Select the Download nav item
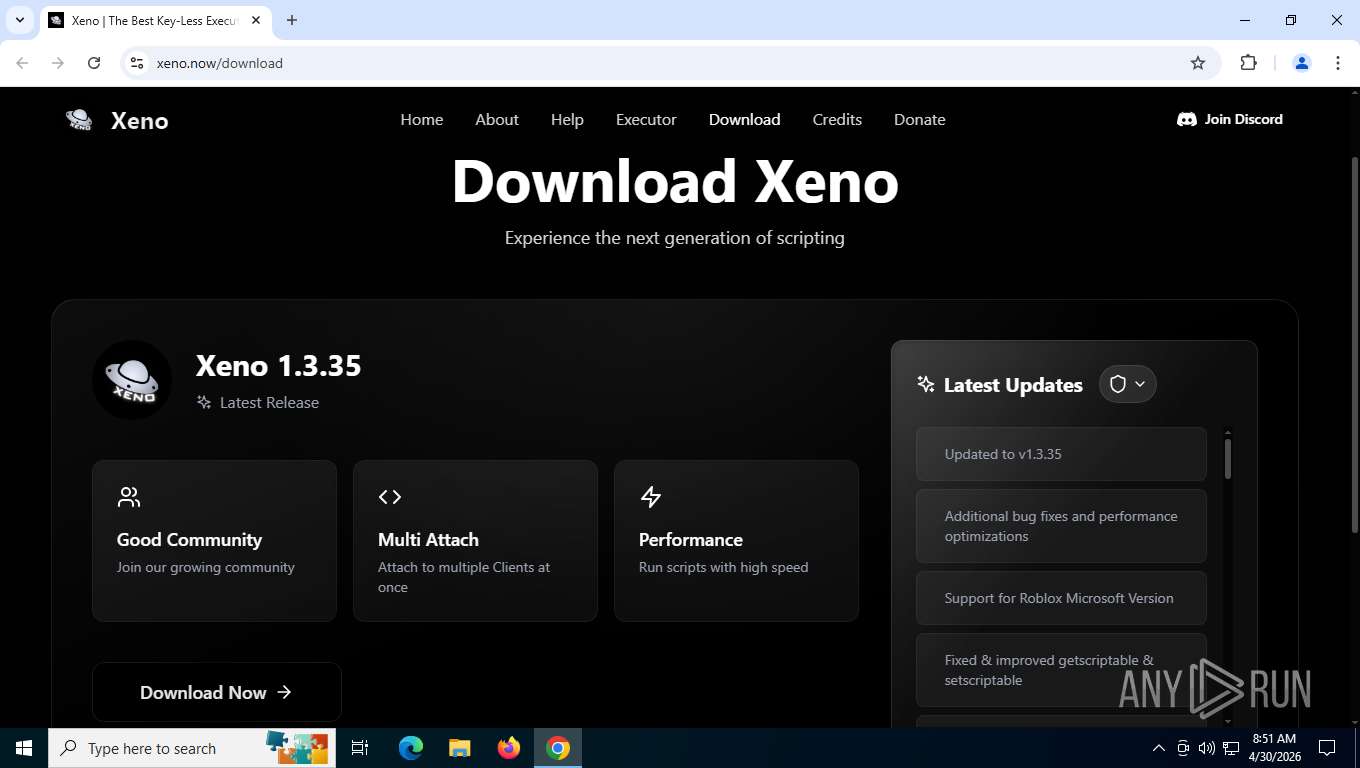Image resolution: width=1360 pixels, height=768 pixels. 744,119
